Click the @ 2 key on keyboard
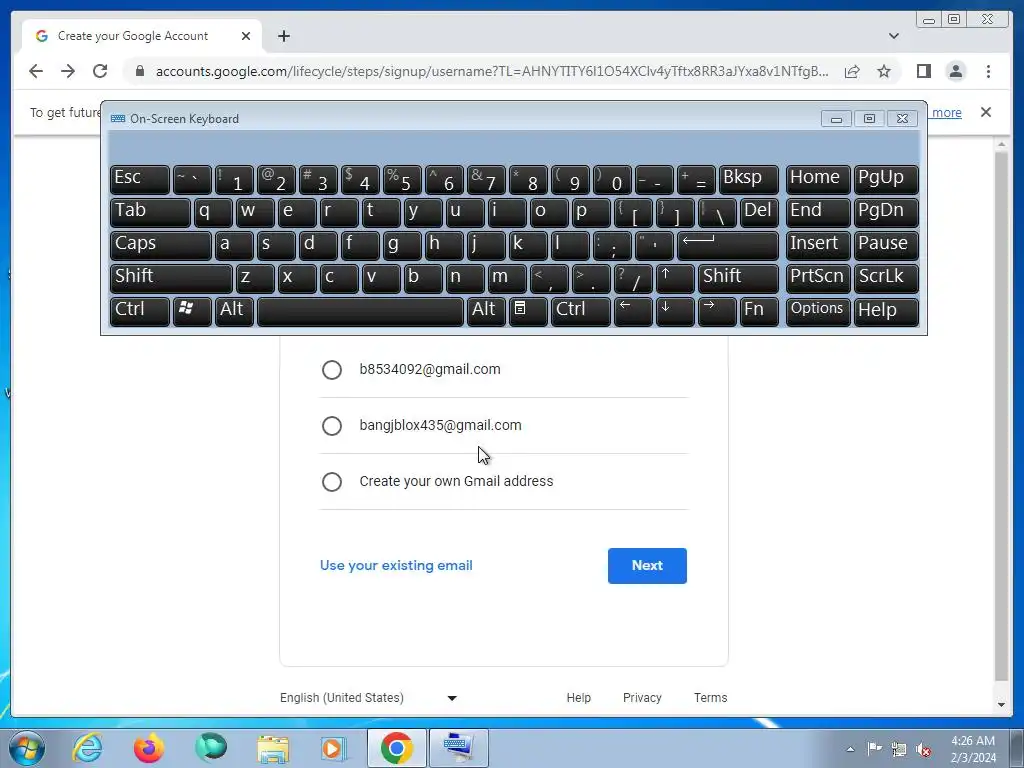Image resolution: width=1024 pixels, height=768 pixels. click(x=276, y=179)
